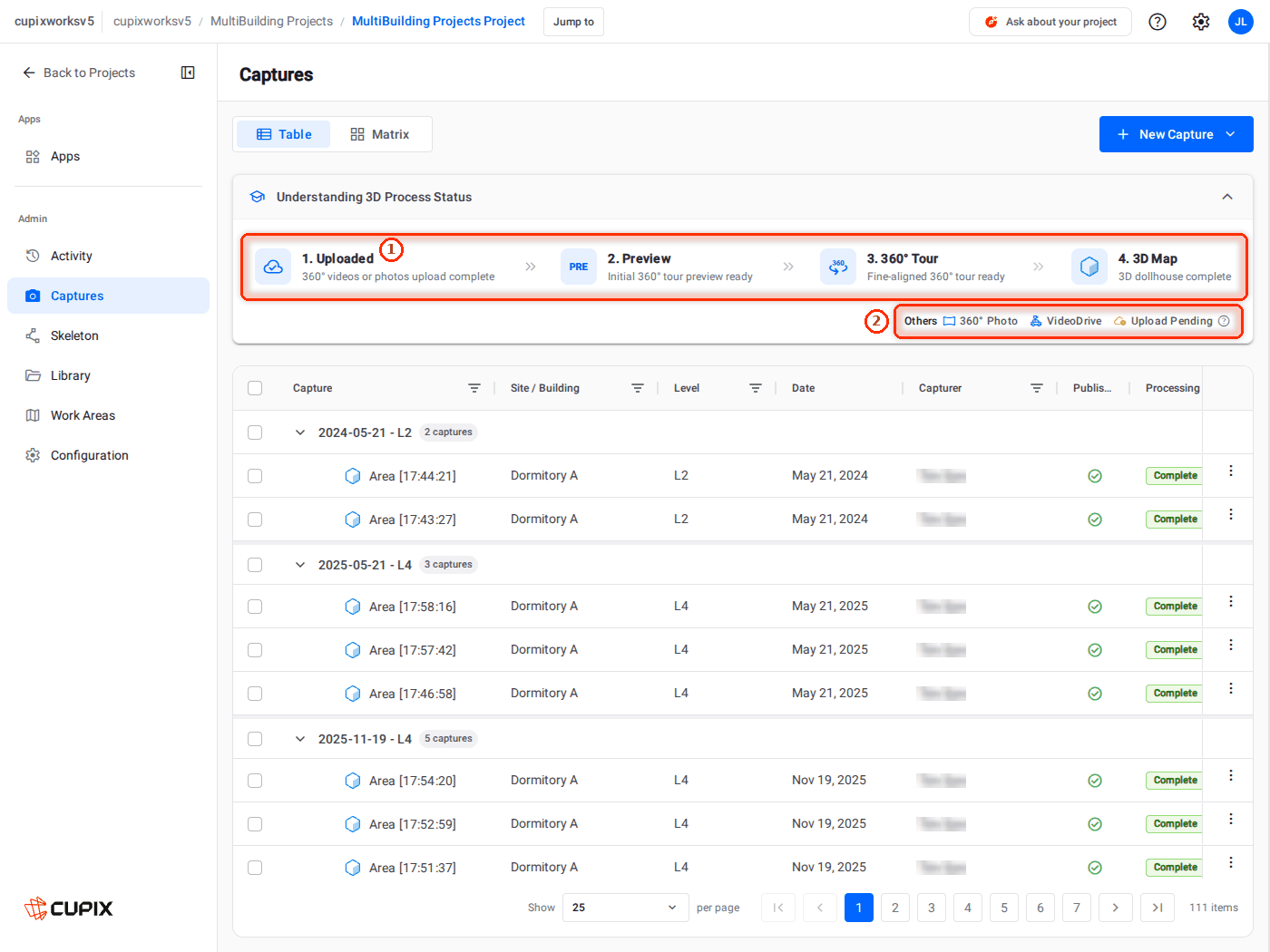
Task: Open the JL user avatar
Action: [x=1241, y=22]
